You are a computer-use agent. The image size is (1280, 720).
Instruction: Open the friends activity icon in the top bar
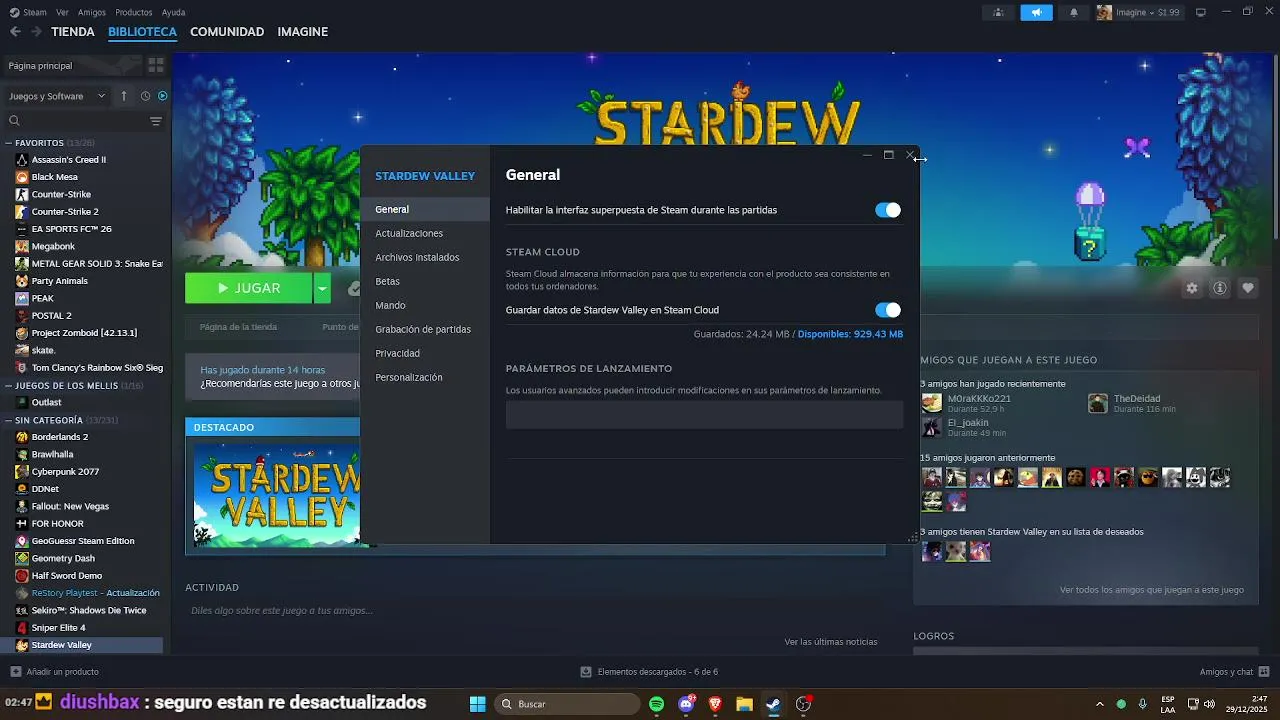[x=998, y=12]
